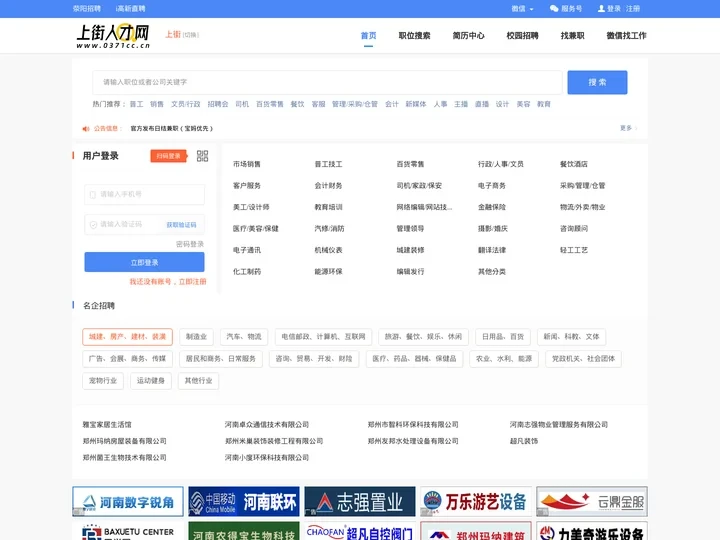Image resolution: width=720 pixels, height=540 pixels.
Task: Open the 河南数字锐角 banner ad
Action: tap(128, 501)
